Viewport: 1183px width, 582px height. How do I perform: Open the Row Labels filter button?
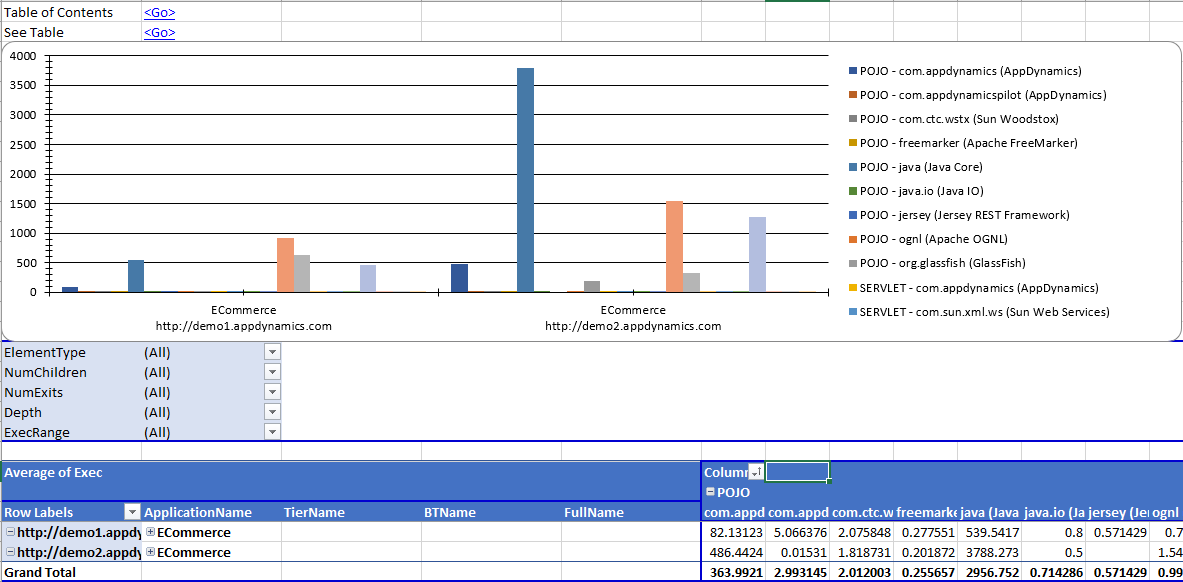pos(132,512)
